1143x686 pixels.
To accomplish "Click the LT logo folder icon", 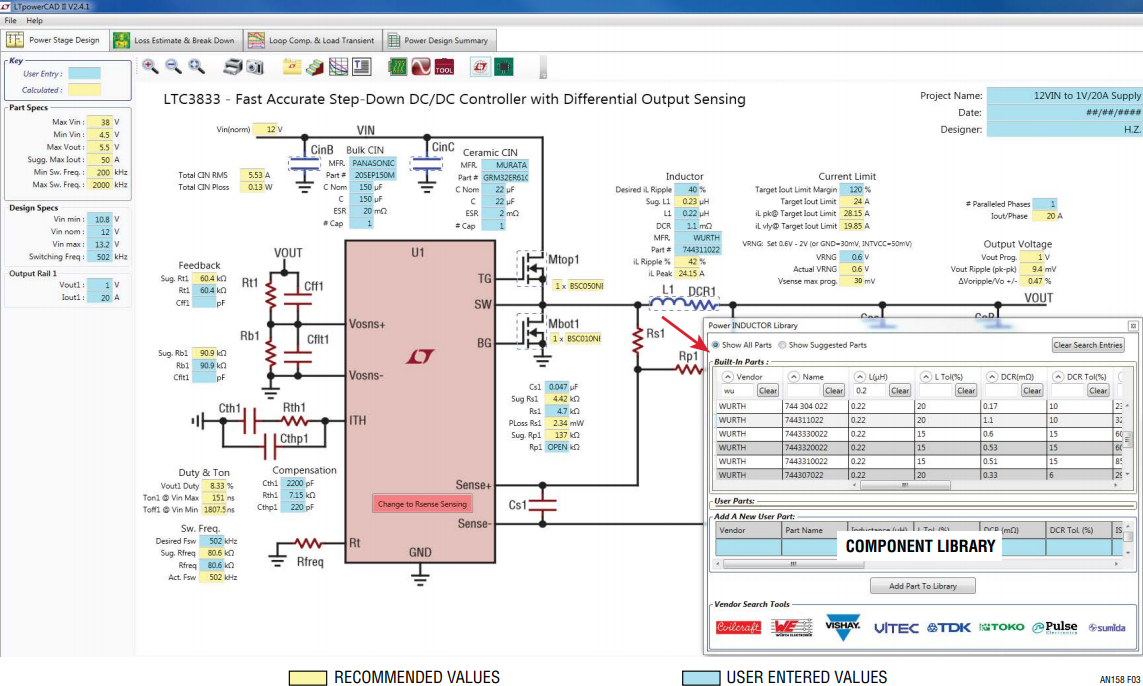I will coord(292,67).
